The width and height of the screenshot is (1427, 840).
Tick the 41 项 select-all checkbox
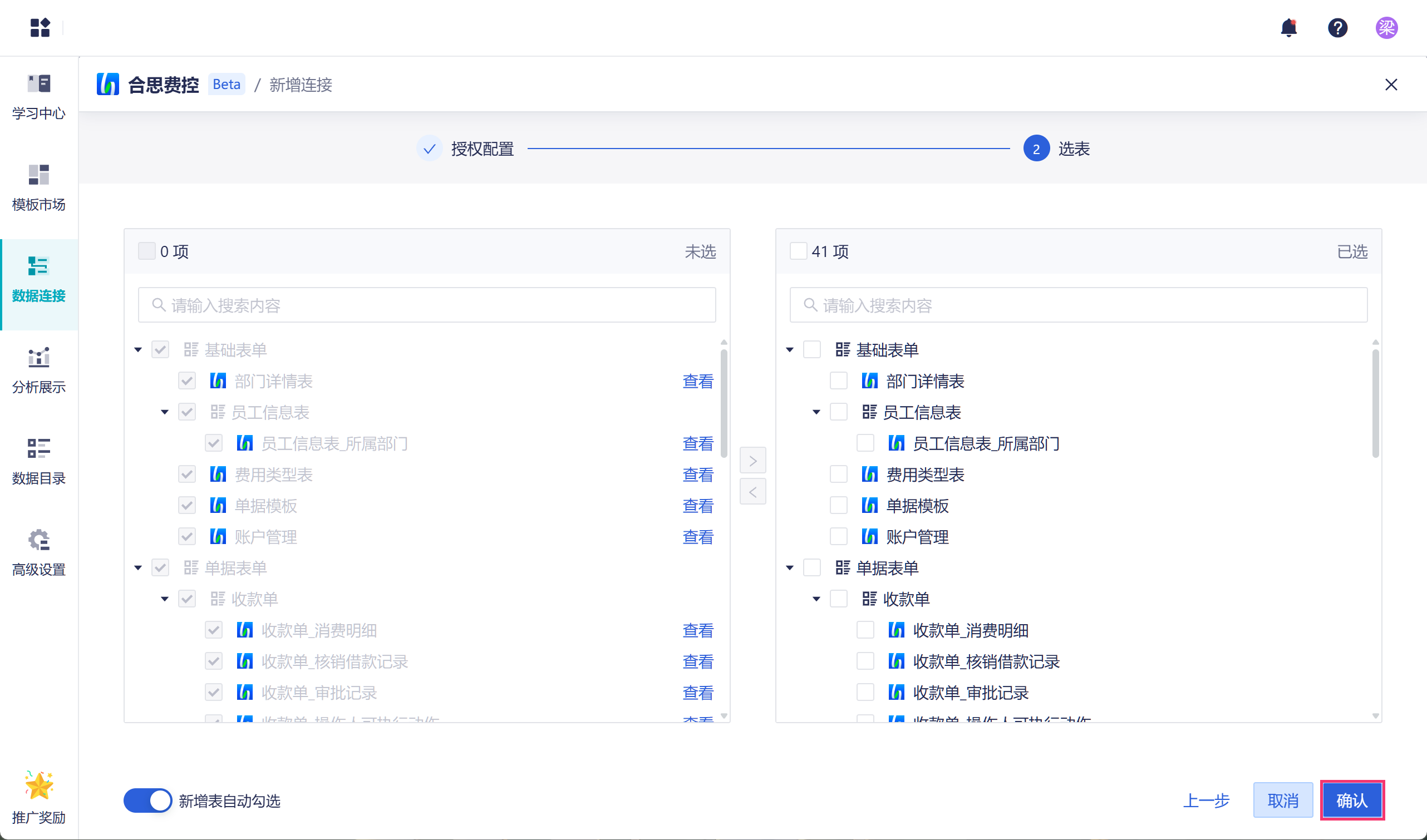coord(798,251)
